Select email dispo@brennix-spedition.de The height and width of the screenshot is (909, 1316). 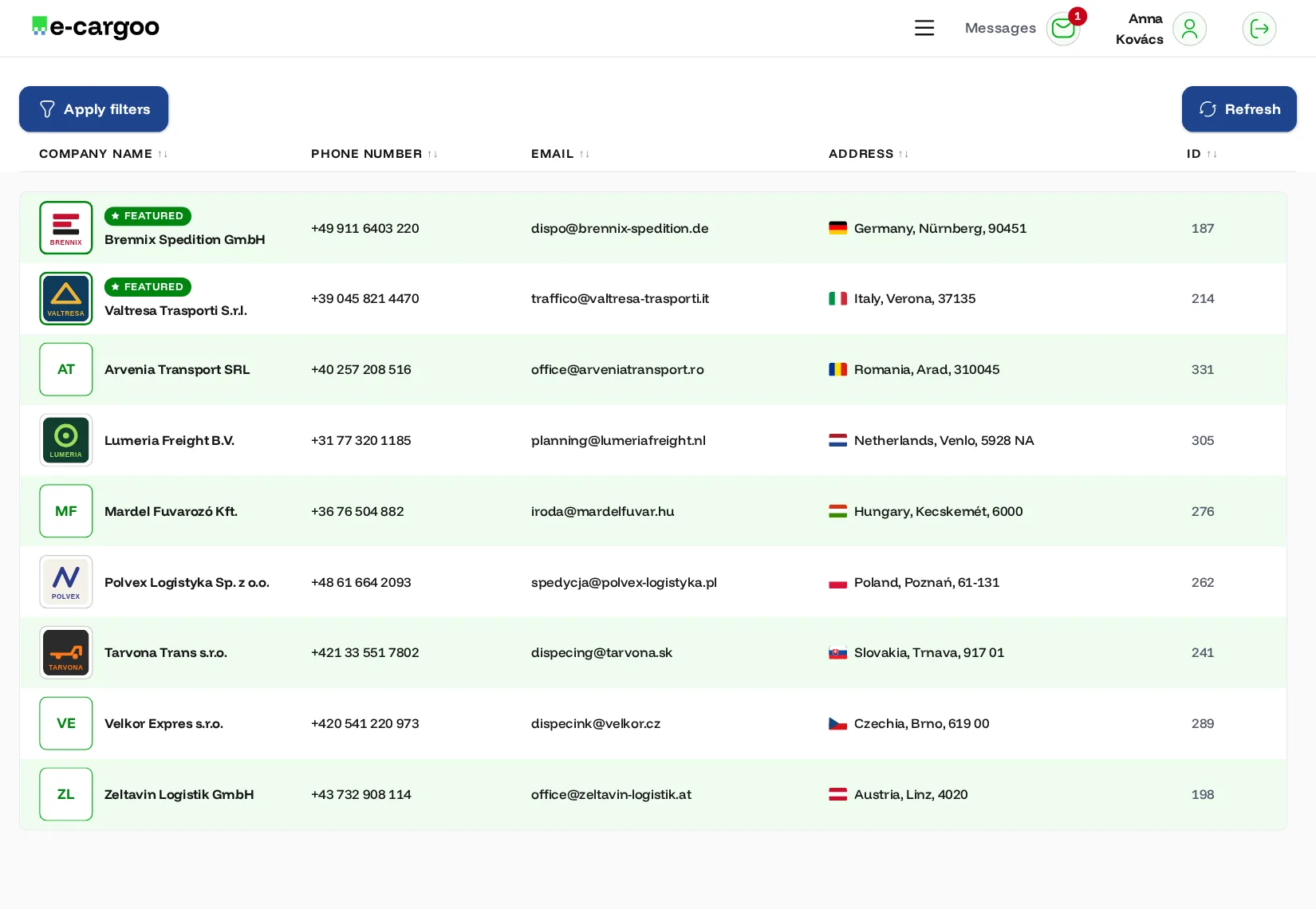pos(620,228)
